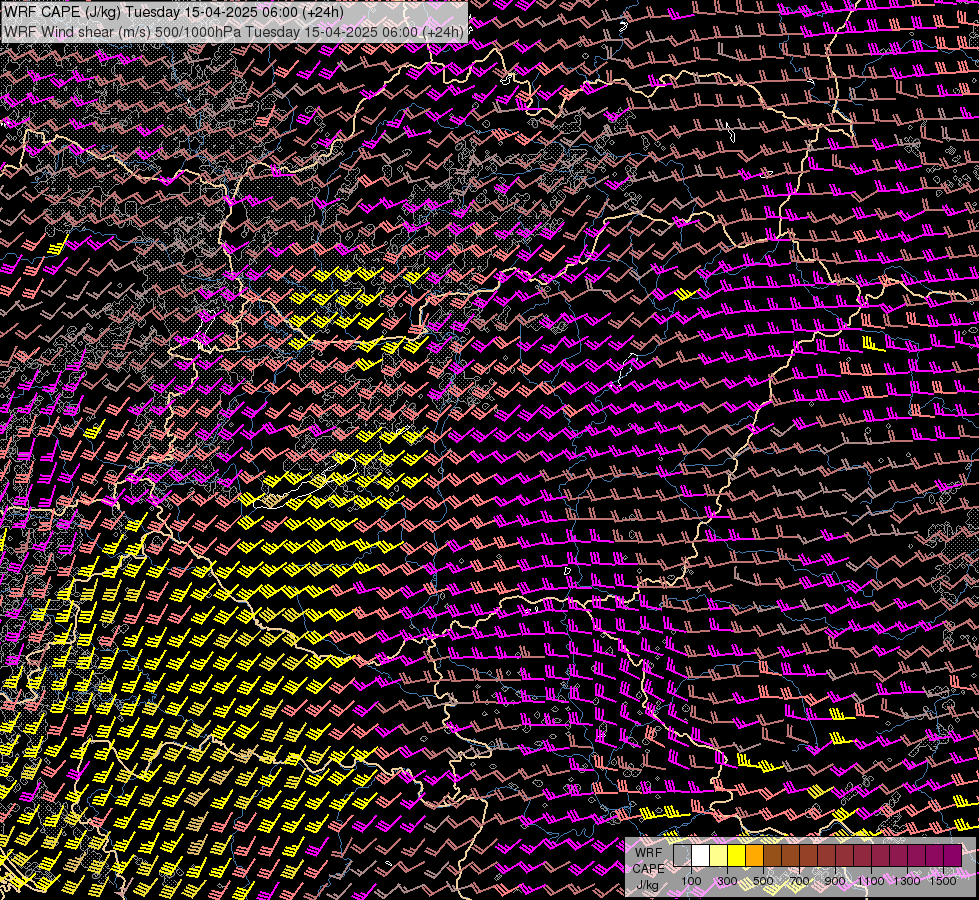
Task: Select the white 100–200 J/kg legend swatch
Action: [x=701, y=856]
